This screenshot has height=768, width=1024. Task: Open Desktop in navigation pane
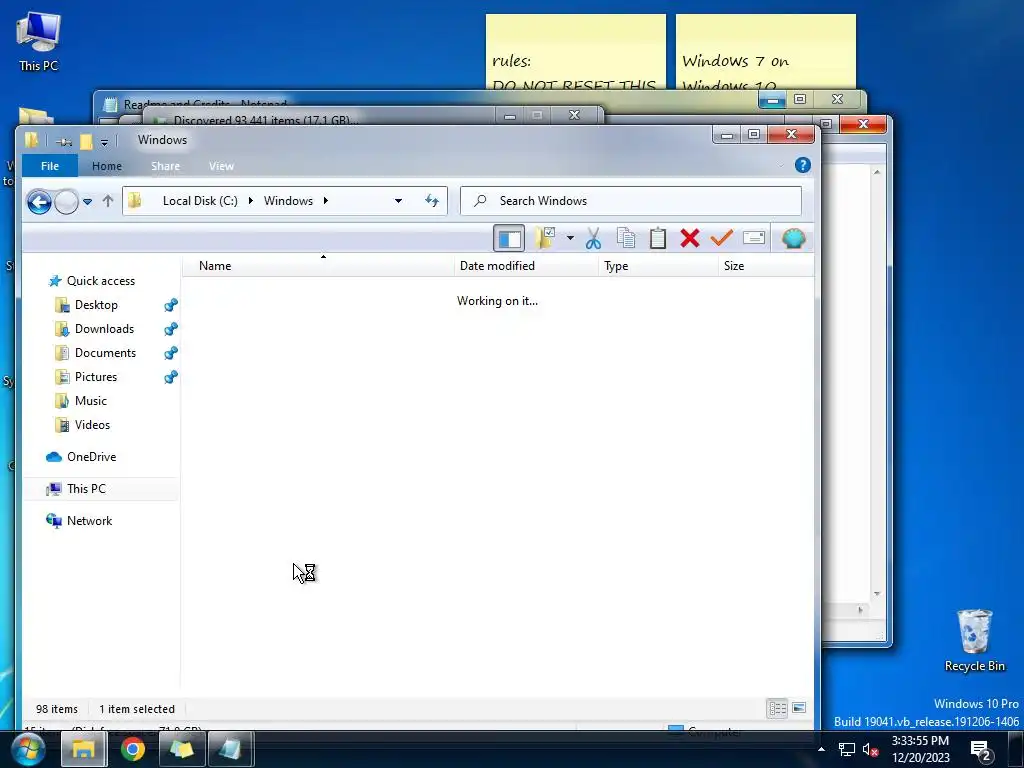click(96, 305)
